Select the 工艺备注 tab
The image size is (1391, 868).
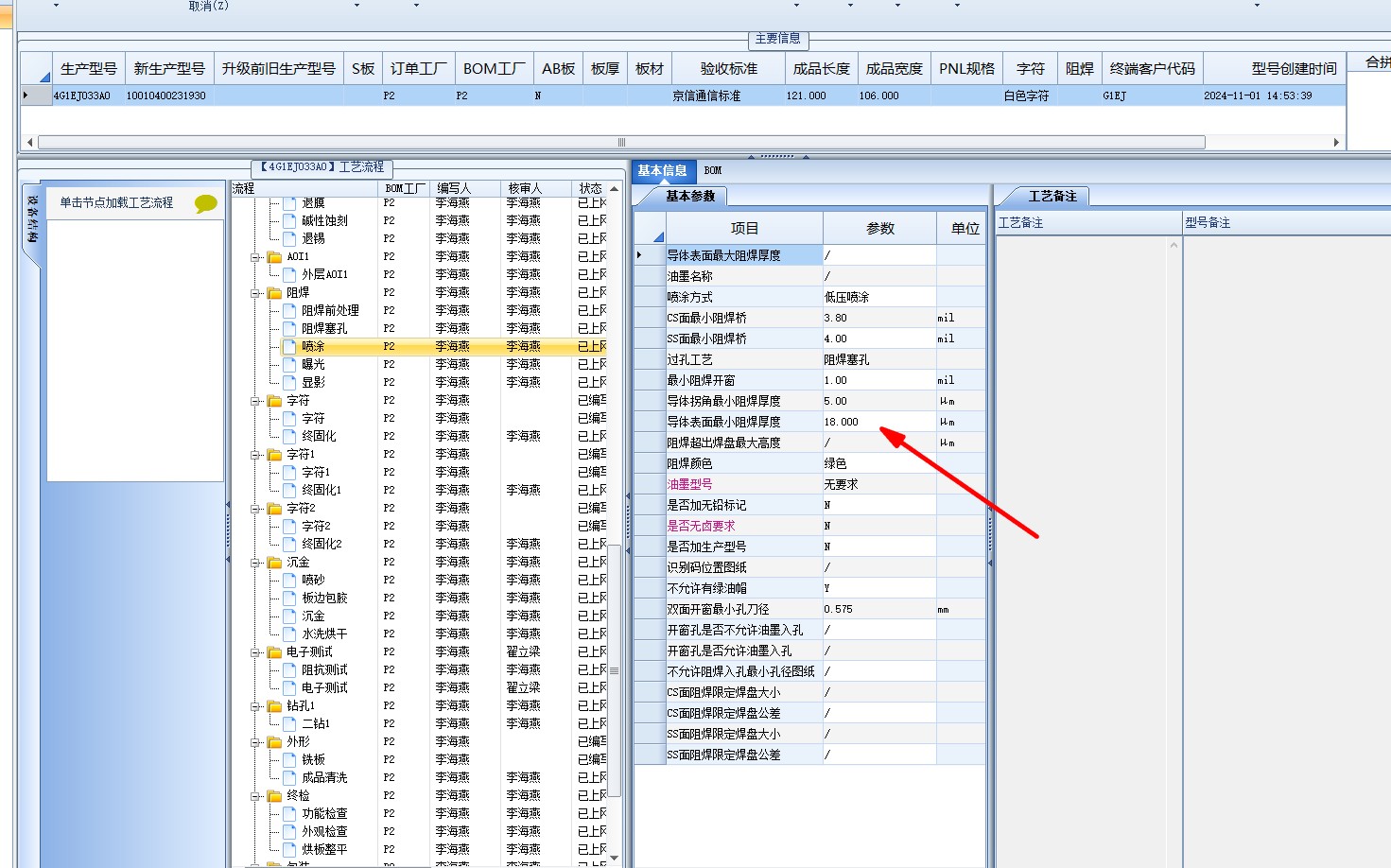coord(1052,196)
